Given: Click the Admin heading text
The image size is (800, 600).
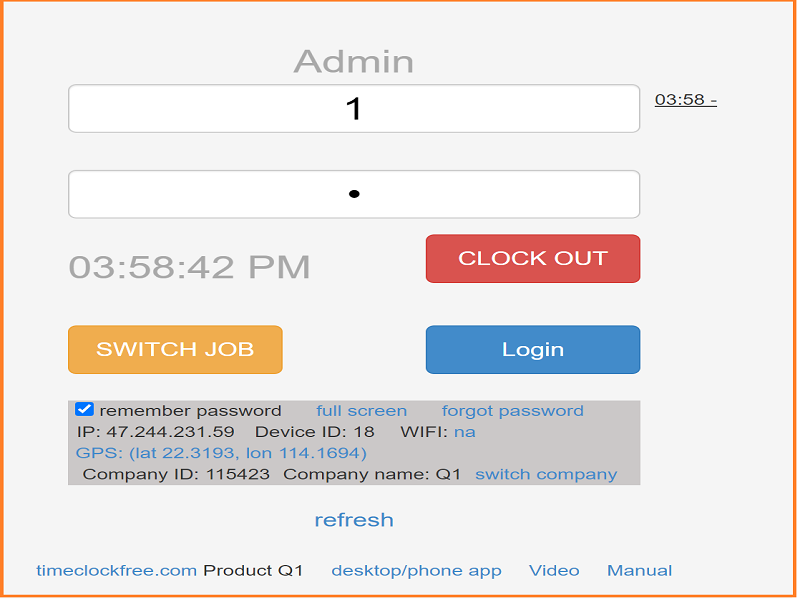Looking at the screenshot, I should tap(354, 62).
